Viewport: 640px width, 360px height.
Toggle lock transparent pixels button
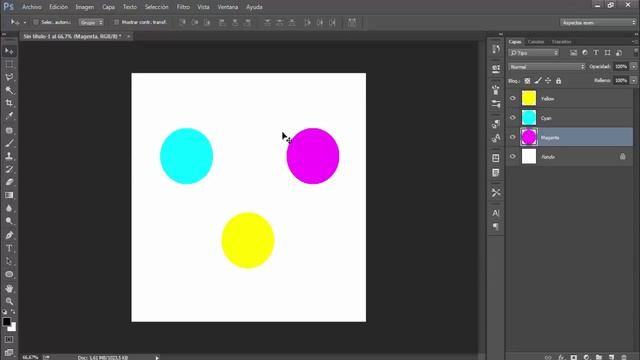click(x=527, y=81)
